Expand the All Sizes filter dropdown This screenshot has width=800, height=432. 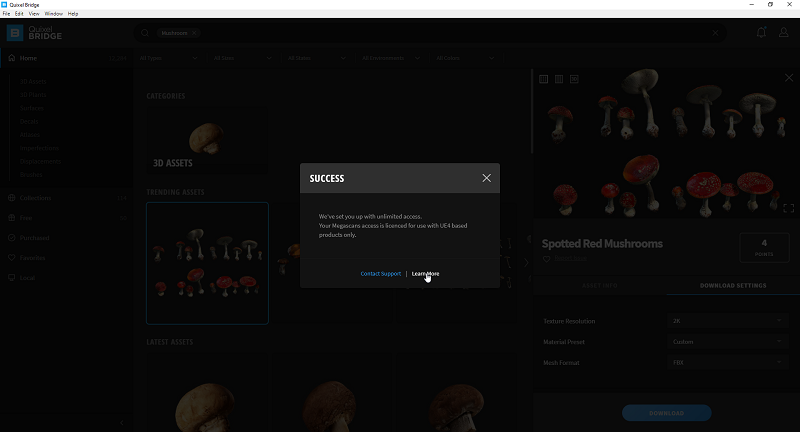pos(242,58)
